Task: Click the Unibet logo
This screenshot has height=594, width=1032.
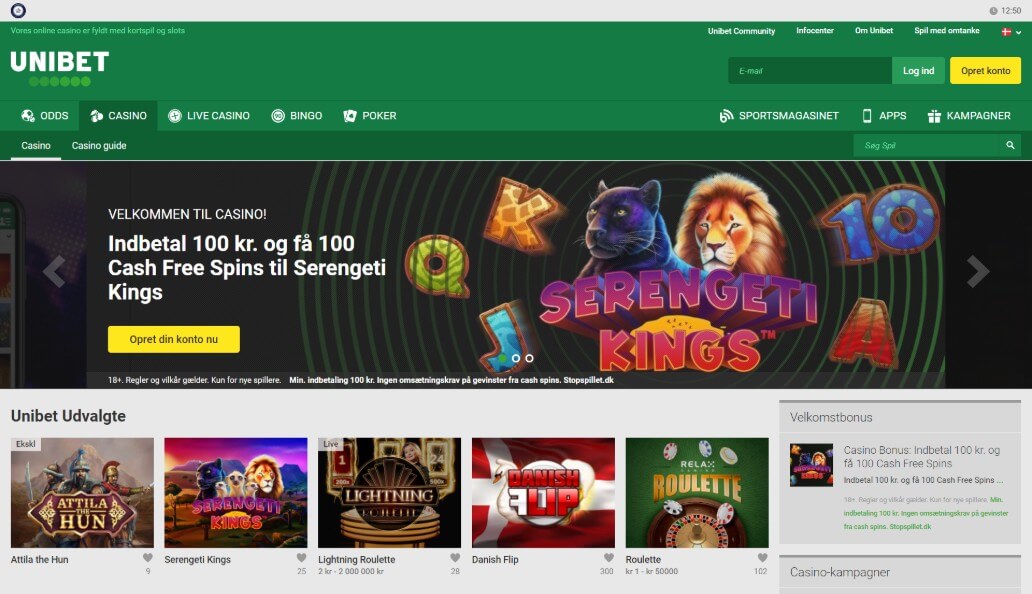Action: coord(60,68)
